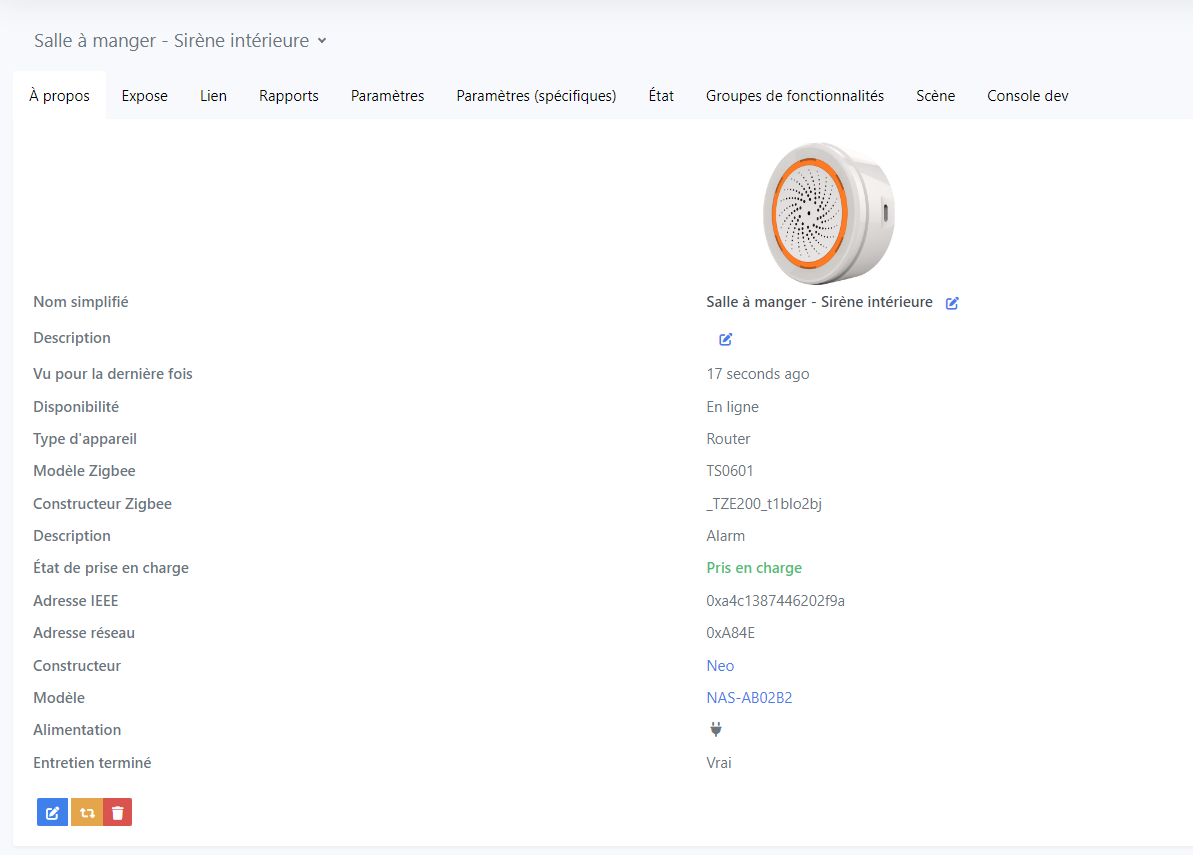Open the NAS-AB02B2 model link
Viewport: 1193px width, 855px height.
tap(749, 698)
